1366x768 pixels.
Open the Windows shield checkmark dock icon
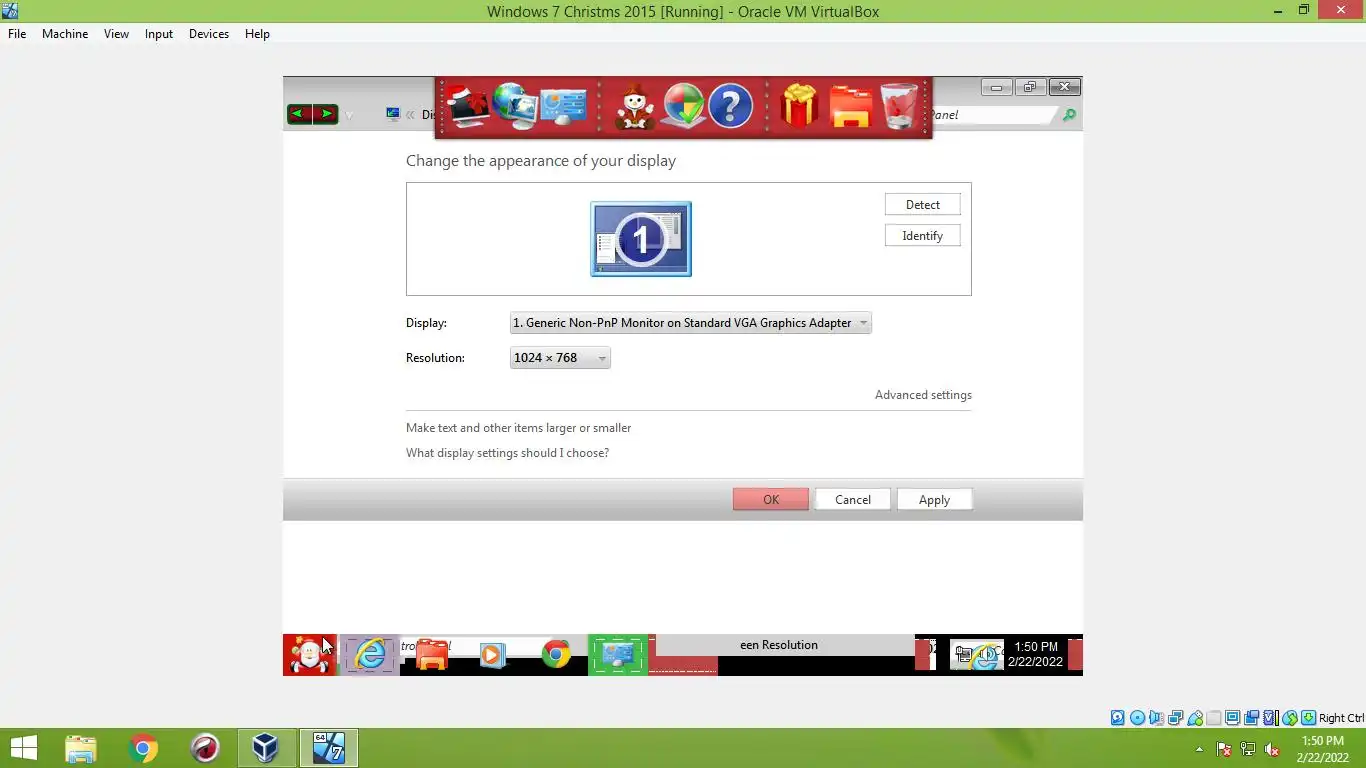coord(684,106)
